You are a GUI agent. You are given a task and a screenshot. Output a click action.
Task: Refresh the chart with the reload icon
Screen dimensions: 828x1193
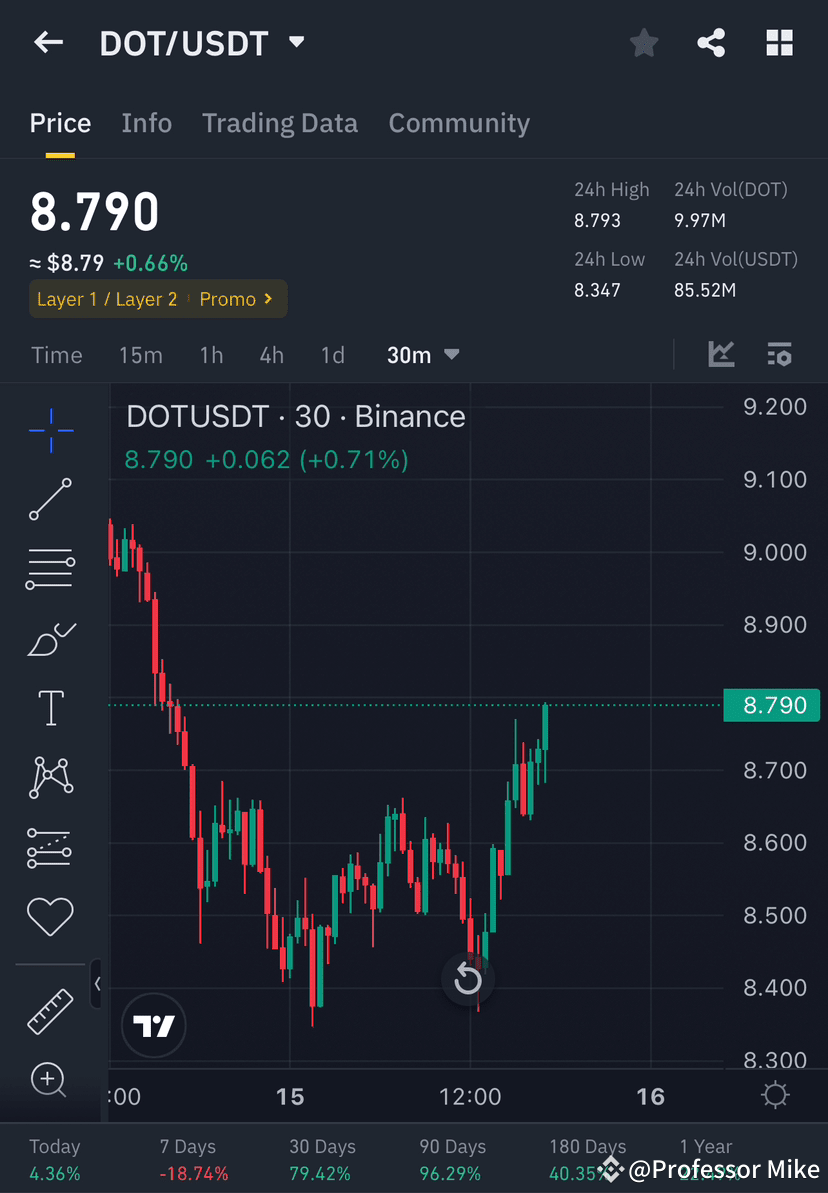coord(468,978)
